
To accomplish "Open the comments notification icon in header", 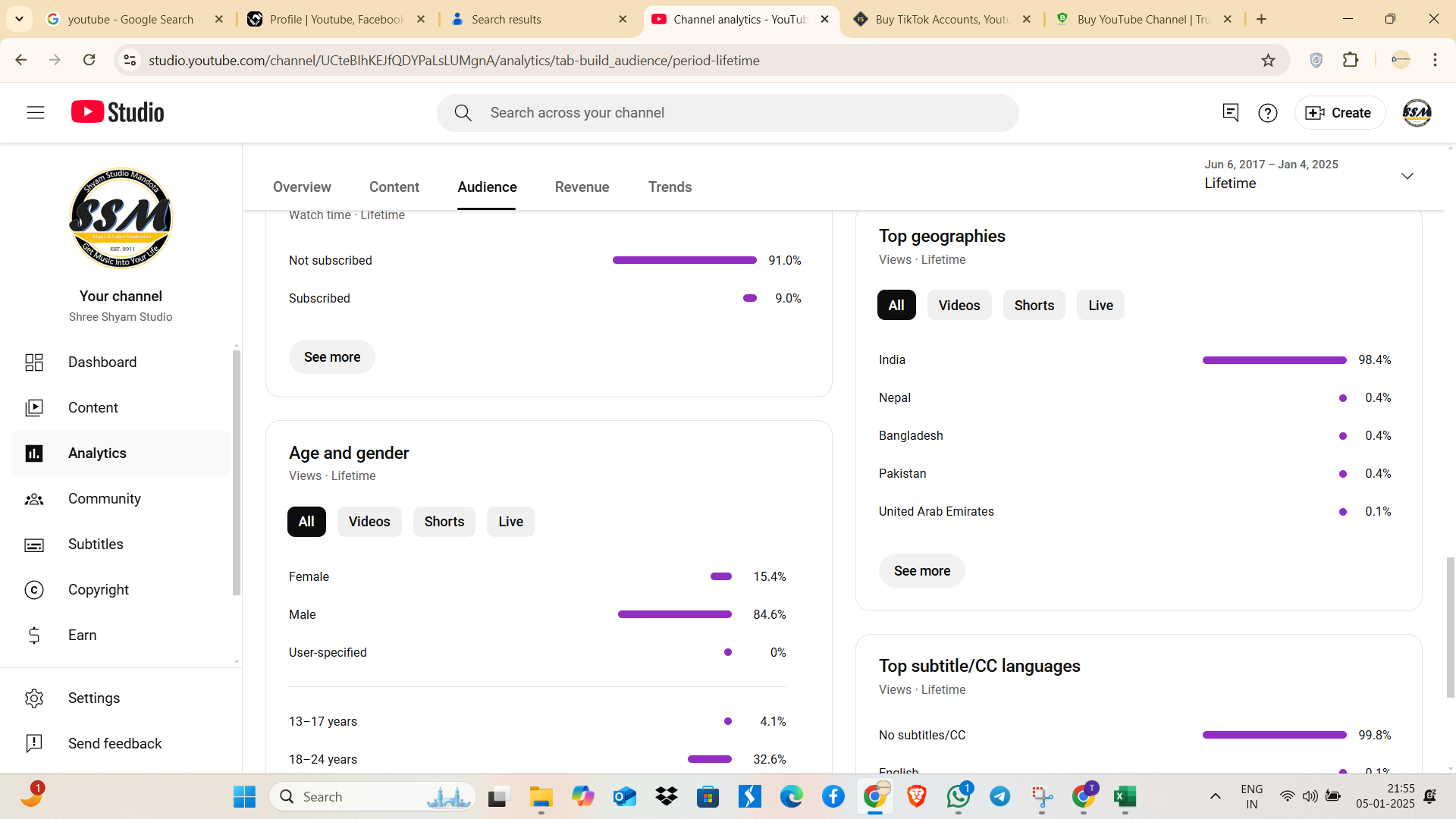I will (x=1230, y=113).
